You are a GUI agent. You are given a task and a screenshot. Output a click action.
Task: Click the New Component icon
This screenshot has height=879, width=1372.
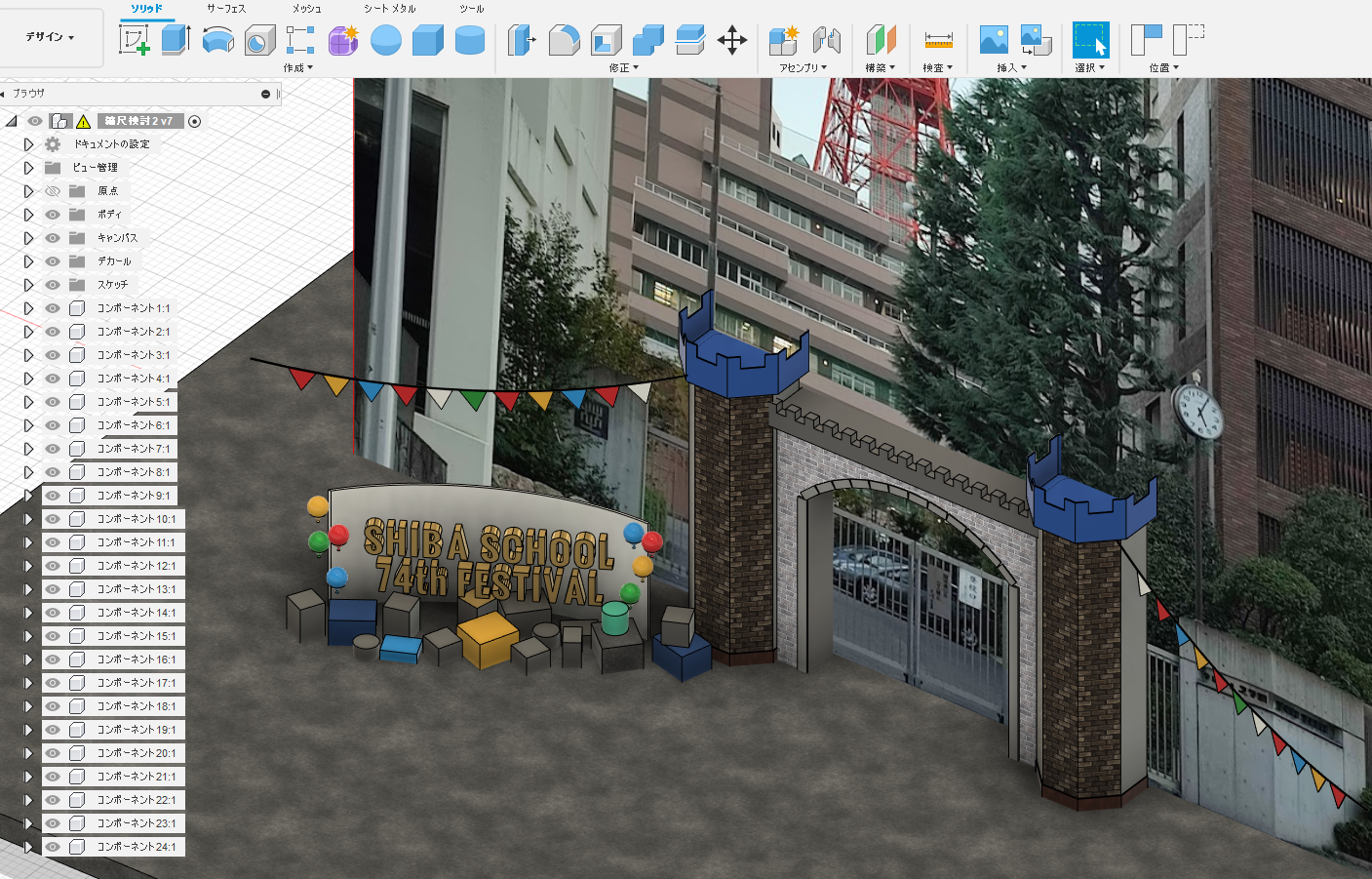783,40
